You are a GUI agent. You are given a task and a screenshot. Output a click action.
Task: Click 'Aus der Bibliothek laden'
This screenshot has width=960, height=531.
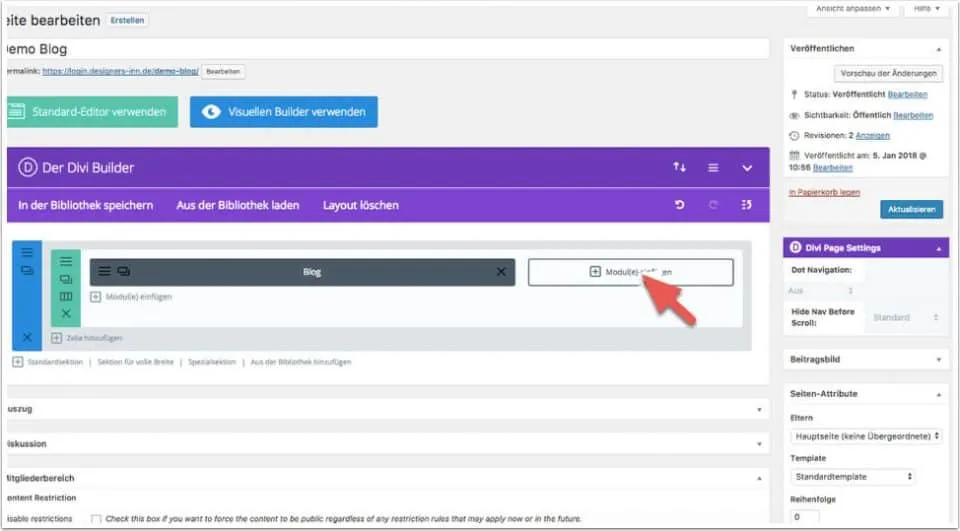tap(237, 205)
